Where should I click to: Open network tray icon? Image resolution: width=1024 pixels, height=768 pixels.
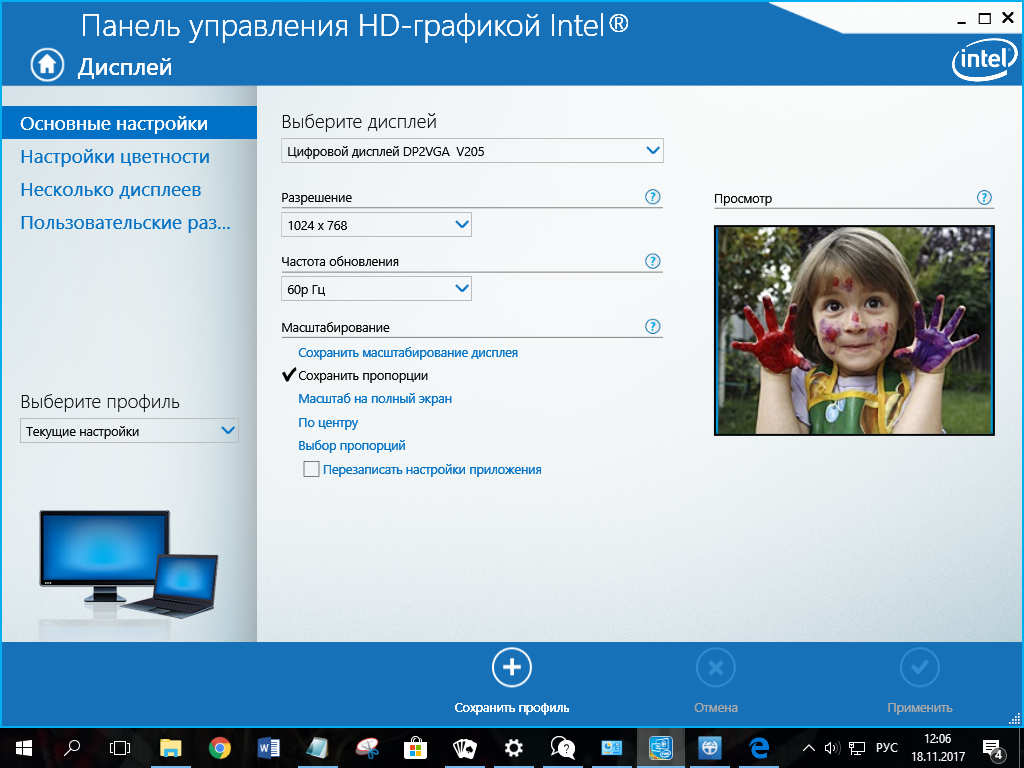tap(857, 748)
